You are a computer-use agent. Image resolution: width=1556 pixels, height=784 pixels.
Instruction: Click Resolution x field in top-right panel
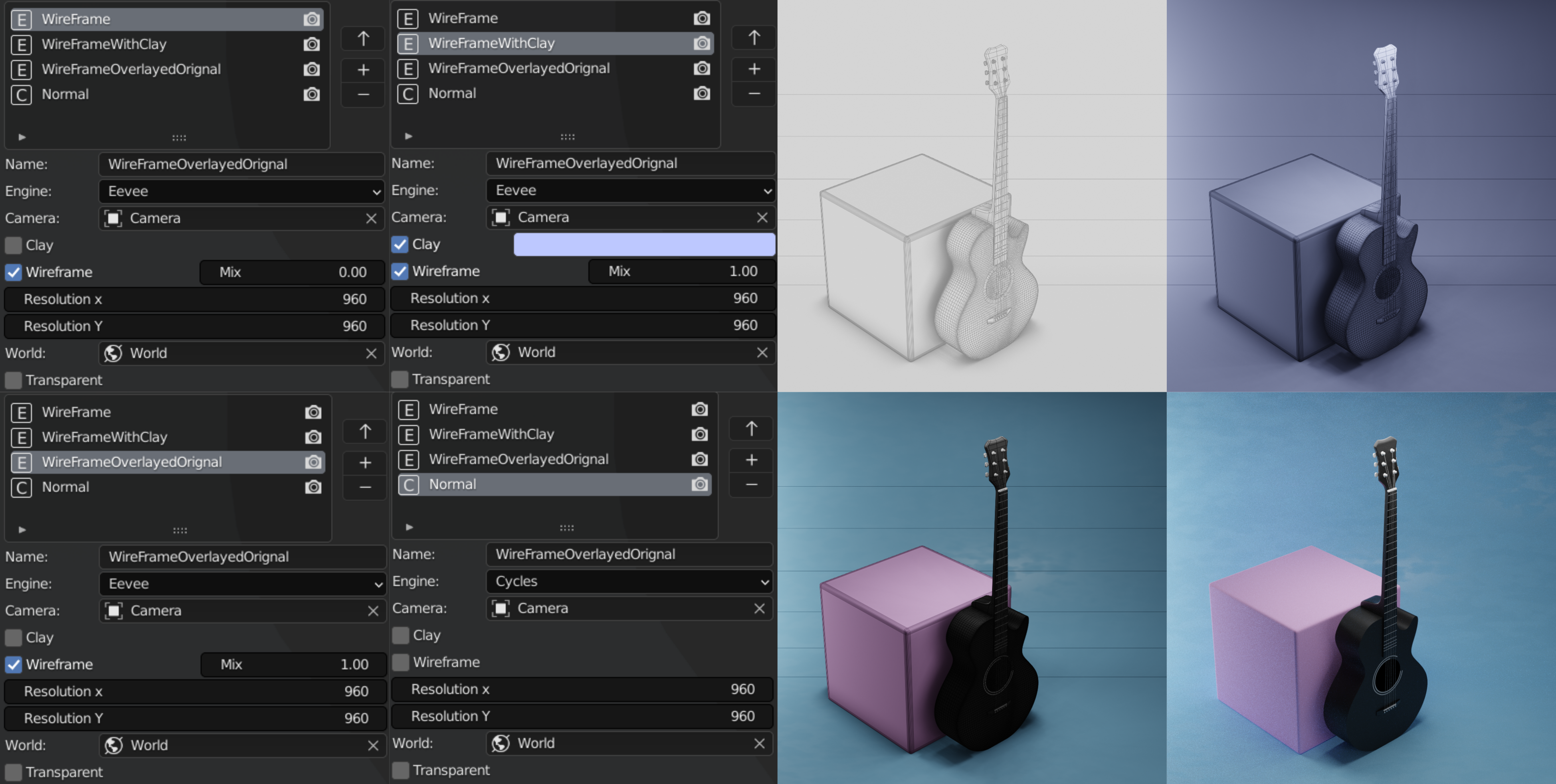(583, 298)
